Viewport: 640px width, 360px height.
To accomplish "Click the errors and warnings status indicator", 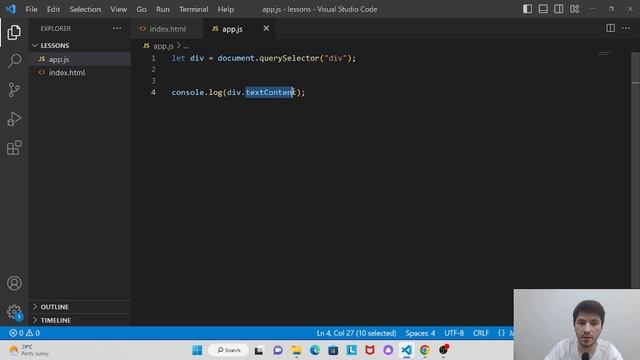I will [24, 333].
